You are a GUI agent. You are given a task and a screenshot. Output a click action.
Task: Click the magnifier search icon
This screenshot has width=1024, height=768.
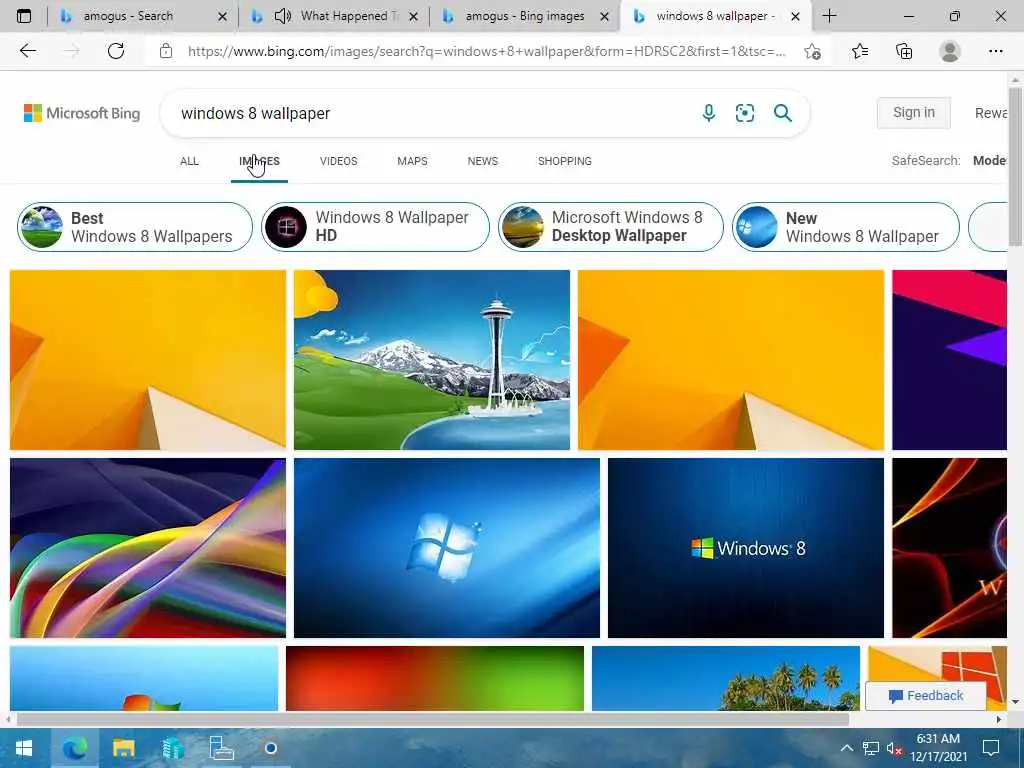pyautogui.click(x=782, y=113)
